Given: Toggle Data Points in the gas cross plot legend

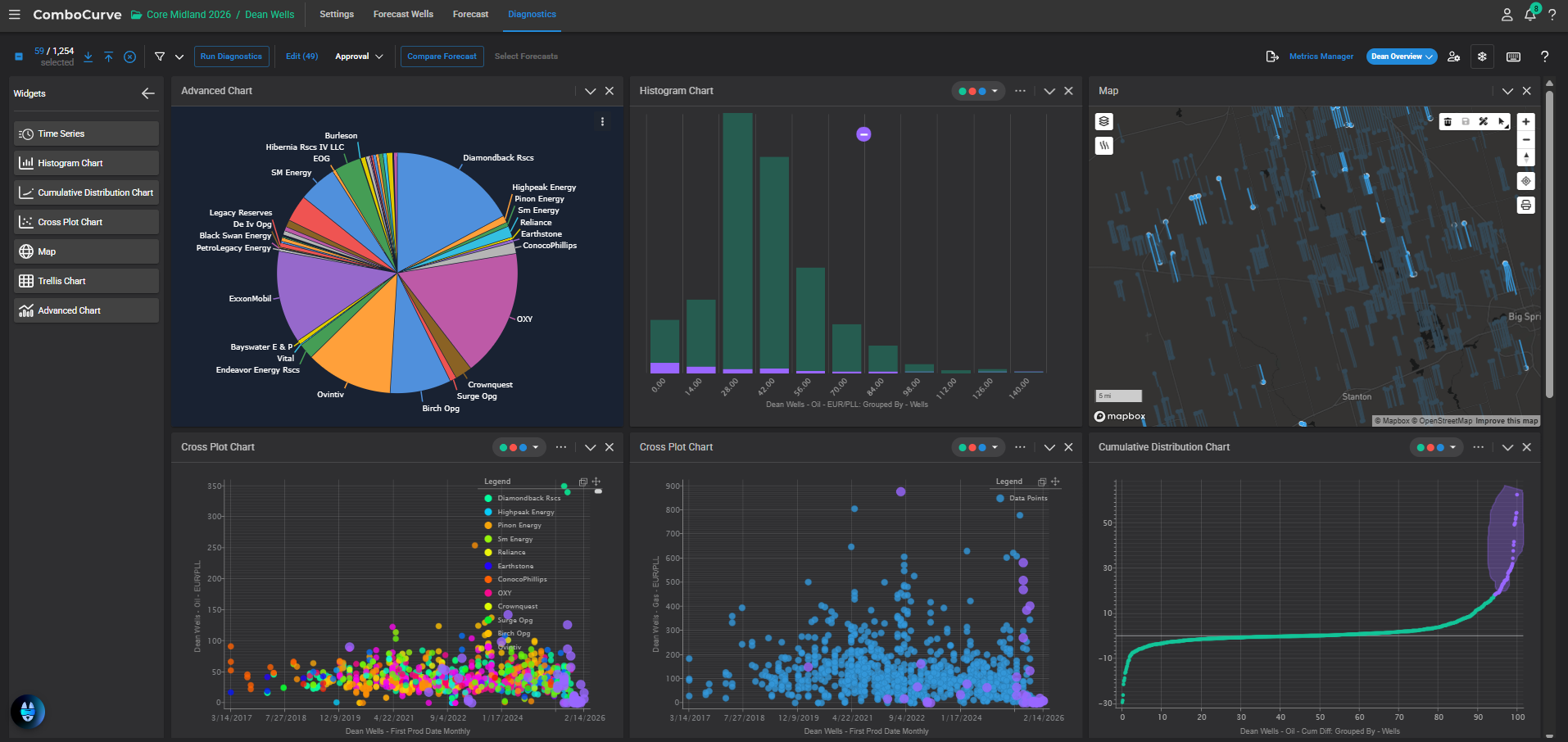Looking at the screenshot, I should click(x=1022, y=498).
